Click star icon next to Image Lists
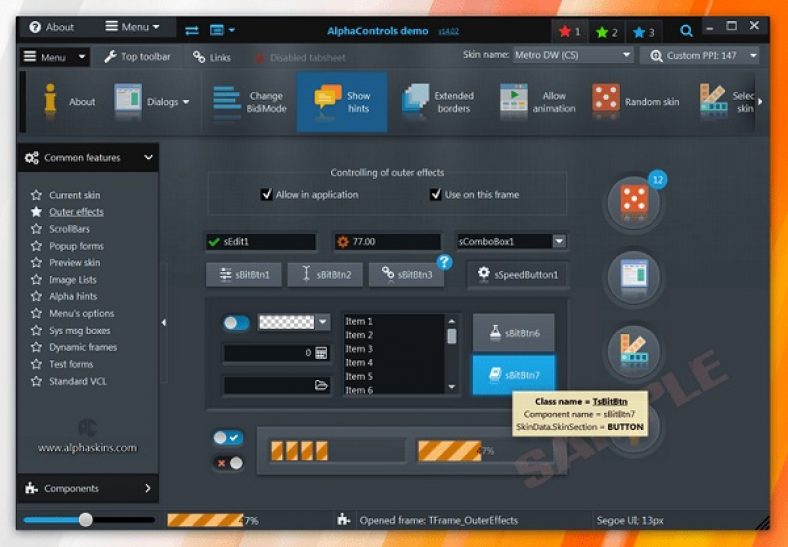This screenshot has height=547, width=788. tap(36, 280)
